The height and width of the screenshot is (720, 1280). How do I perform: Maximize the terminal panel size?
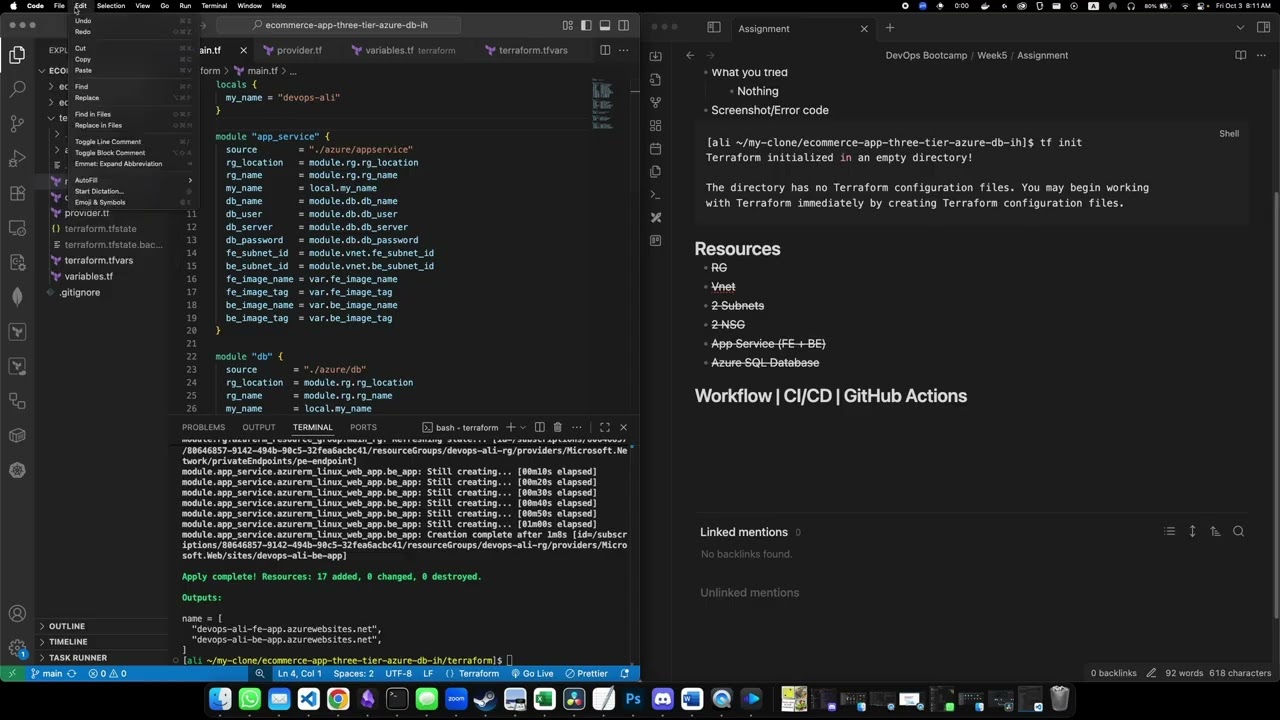click(x=604, y=427)
